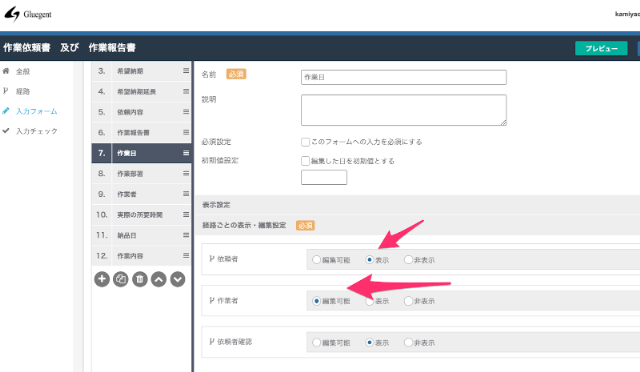Open the 経路 sidebar menu
The image size is (640, 372).
[x=23, y=91]
